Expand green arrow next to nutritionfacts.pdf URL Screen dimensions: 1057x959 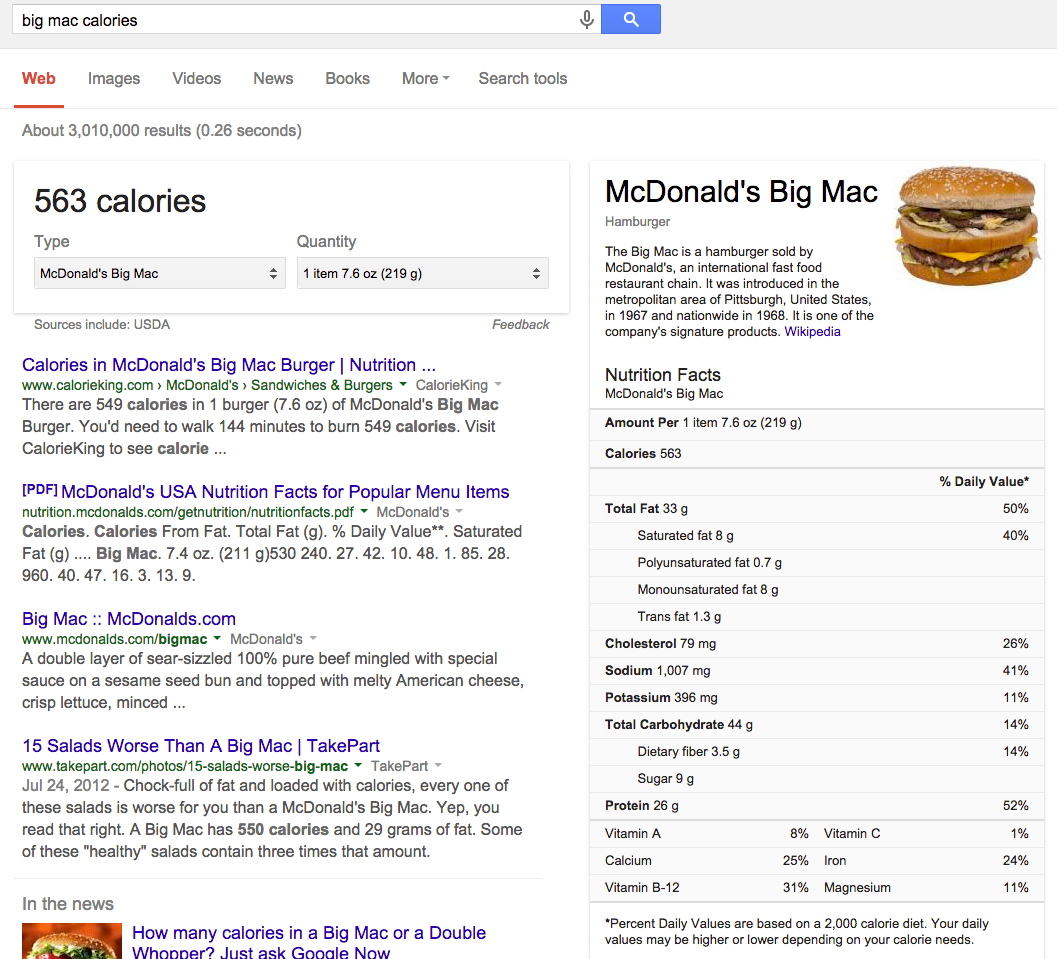click(x=364, y=512)
